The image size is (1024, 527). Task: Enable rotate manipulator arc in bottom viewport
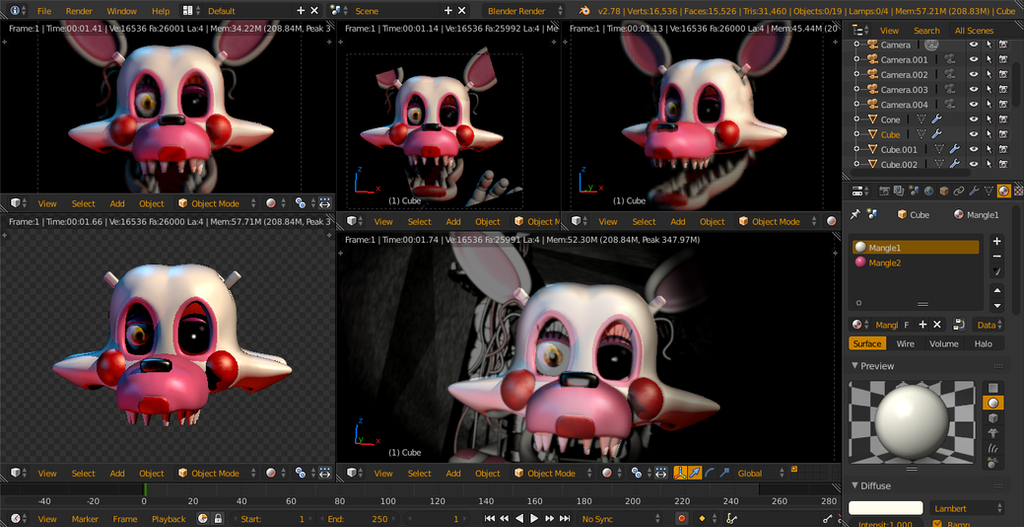[710, 473]
